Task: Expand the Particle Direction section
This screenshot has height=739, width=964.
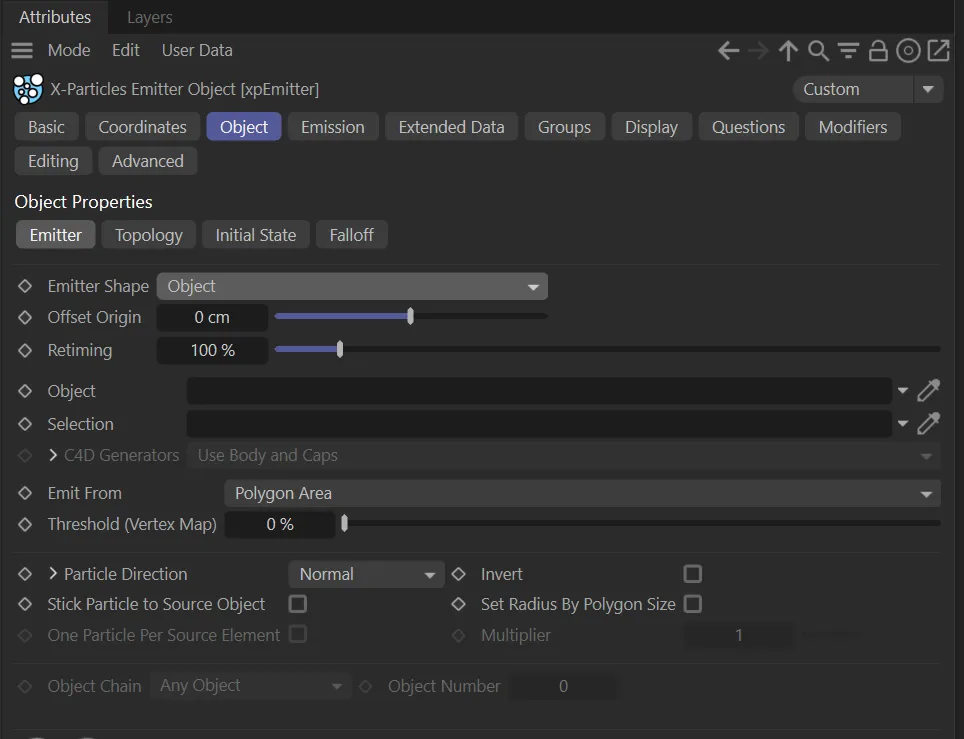Action: click(54, 574)
